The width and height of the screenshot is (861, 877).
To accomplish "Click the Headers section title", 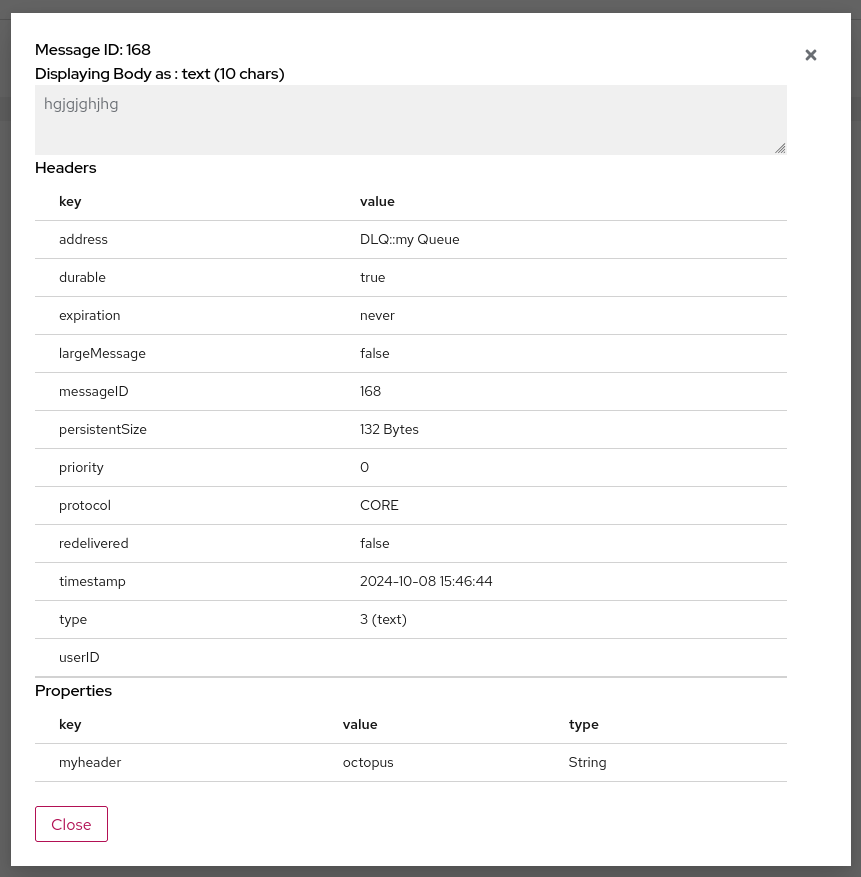I will pos(65,167).
